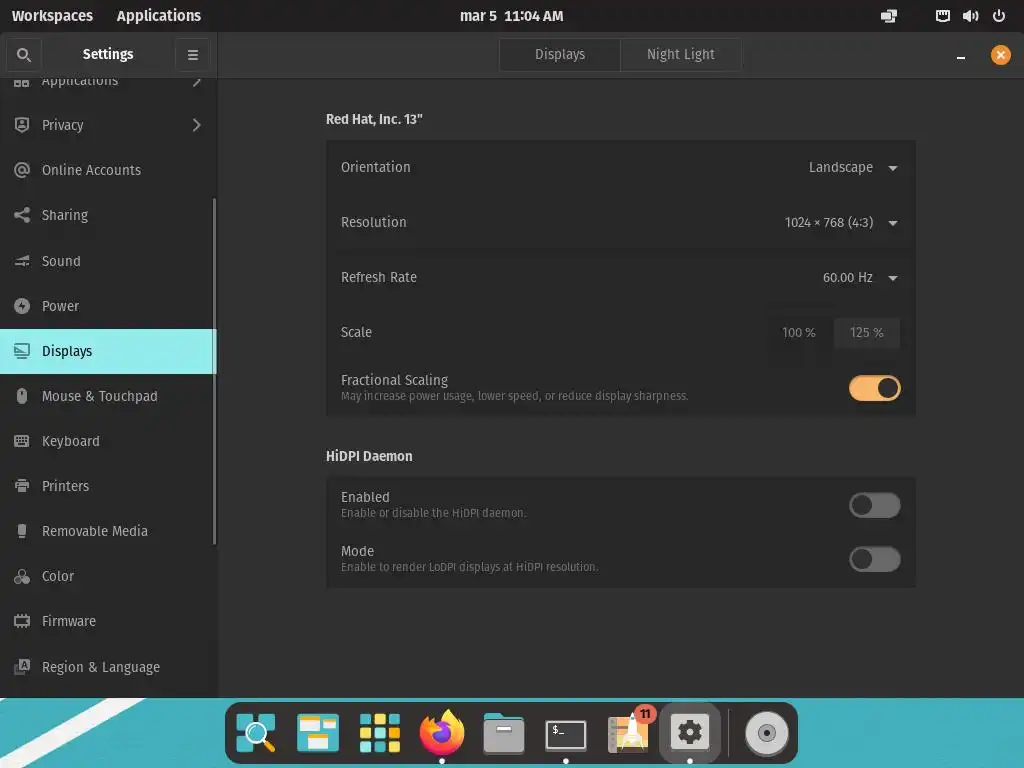Open Sharing settings row
The image size is (1024, 768).
click(108, 215)
